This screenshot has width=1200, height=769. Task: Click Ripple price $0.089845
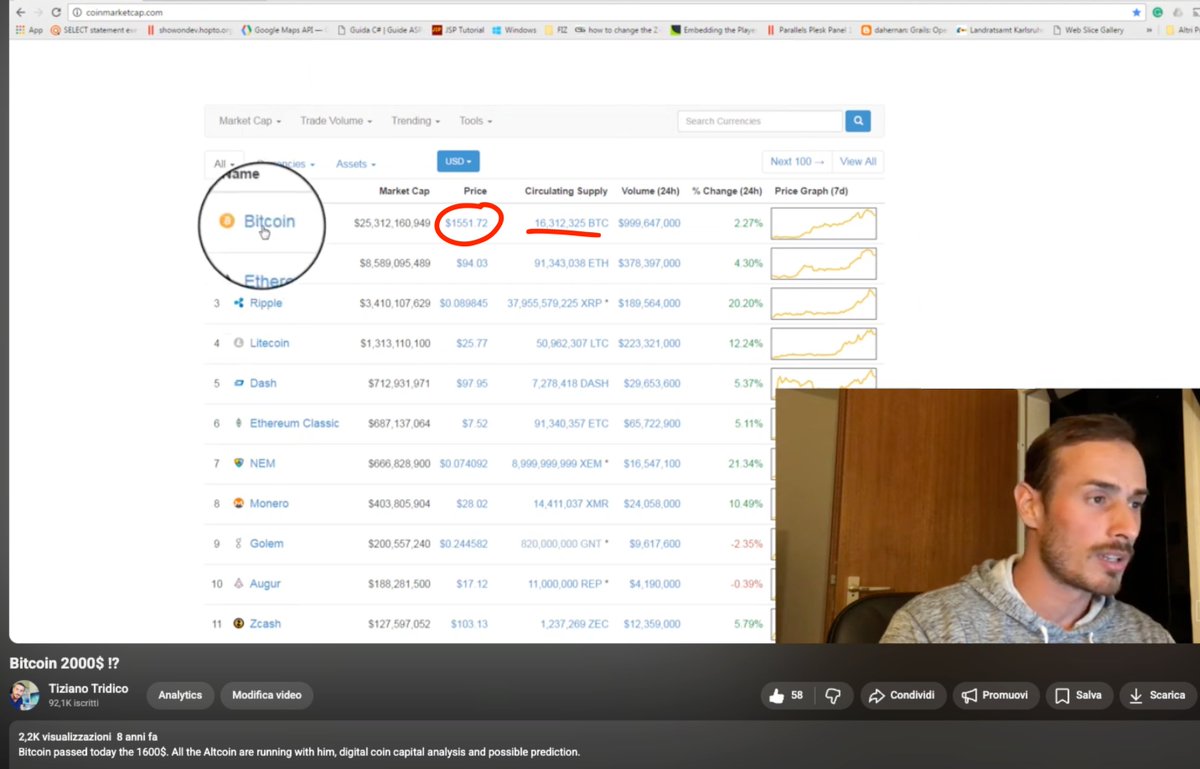(x=464, y=303)
